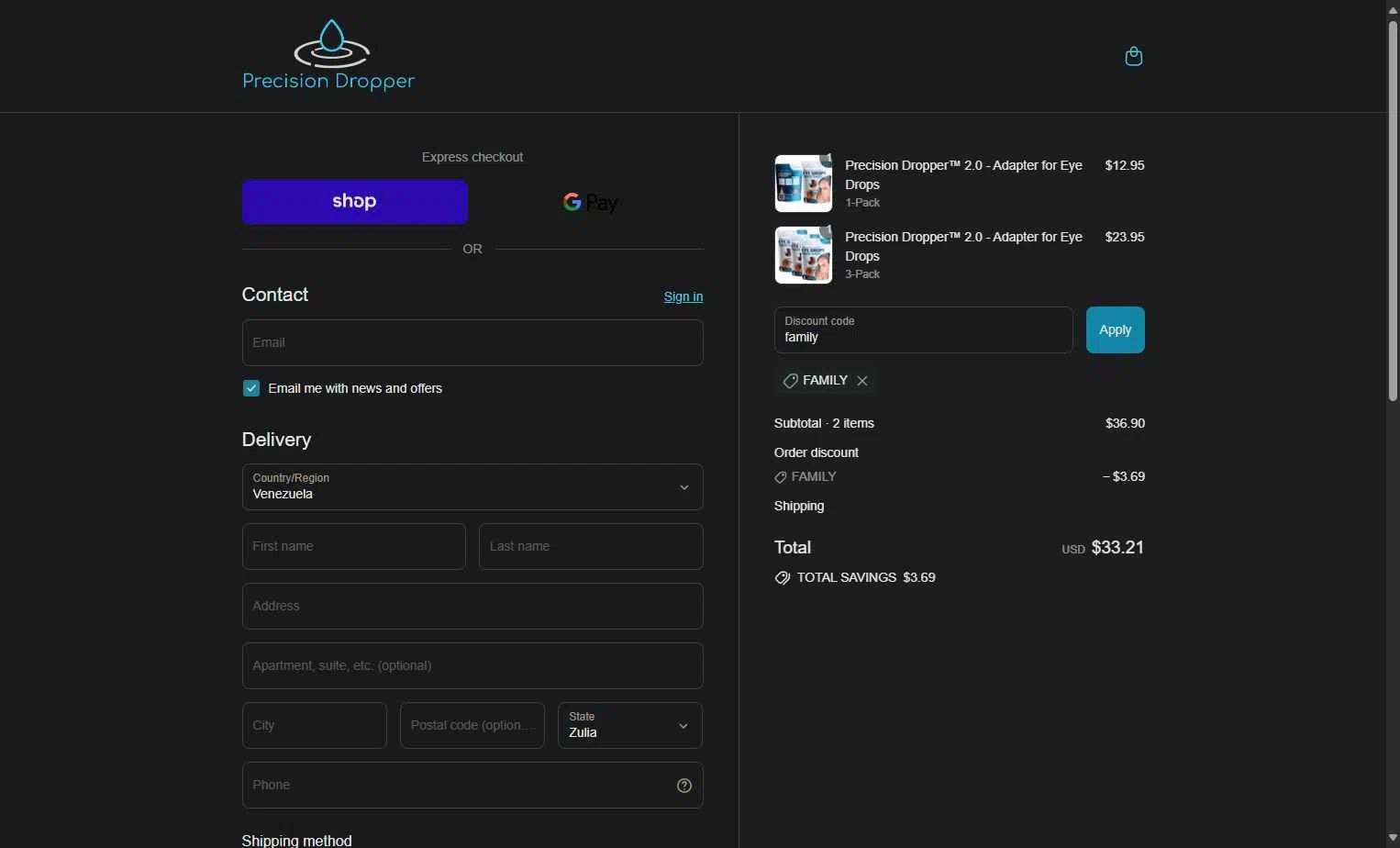The width and height of the screenshot is (1400, 848).
Task: Focus the First name field
Action: (354, 547)
